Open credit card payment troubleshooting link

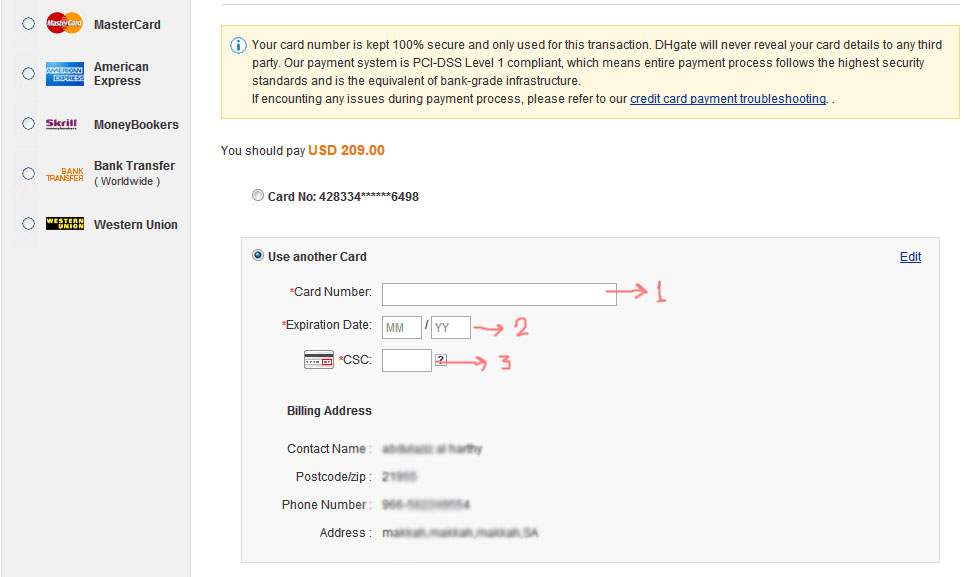coord(728,99)
